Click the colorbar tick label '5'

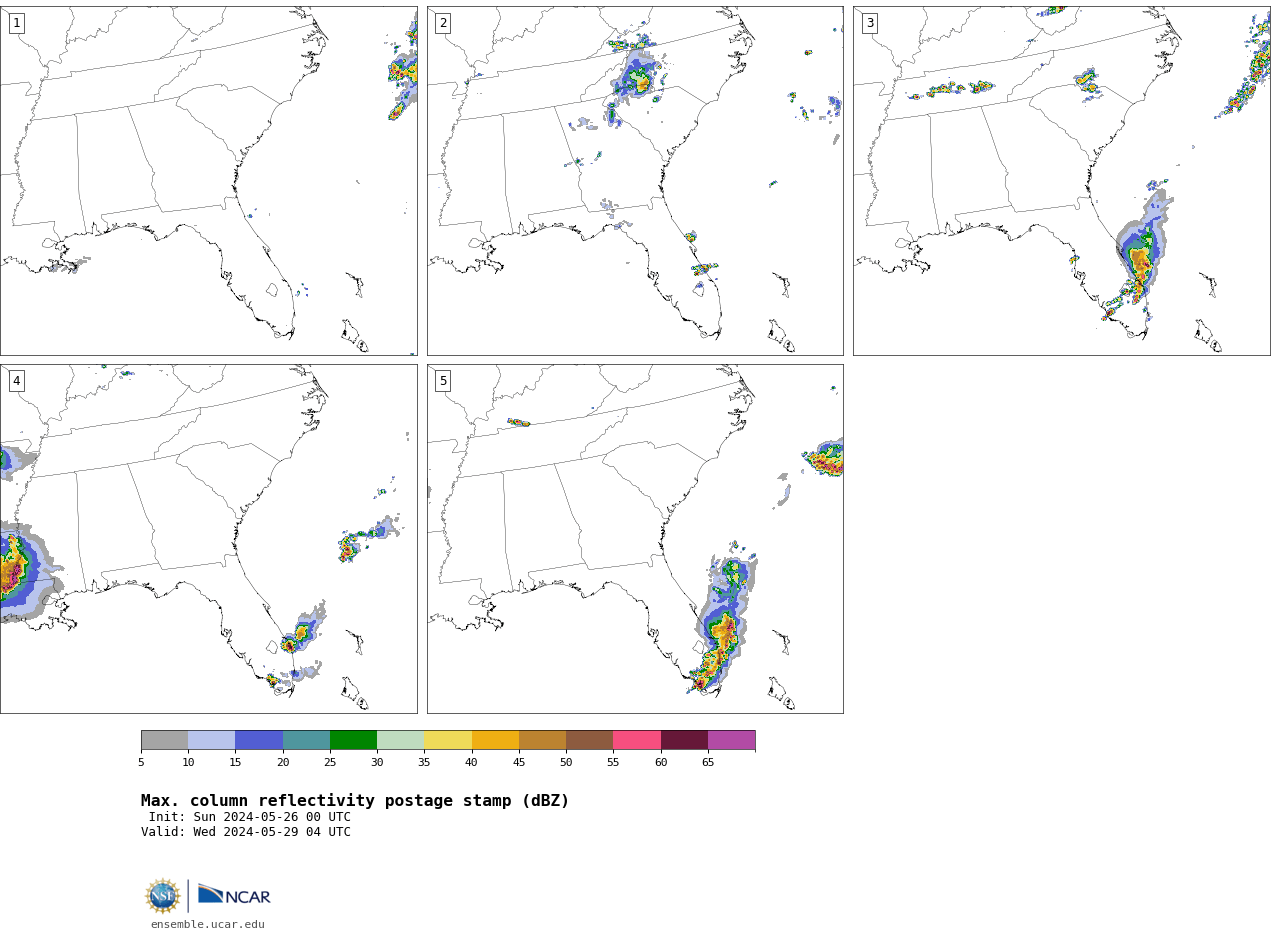[141, 762]
